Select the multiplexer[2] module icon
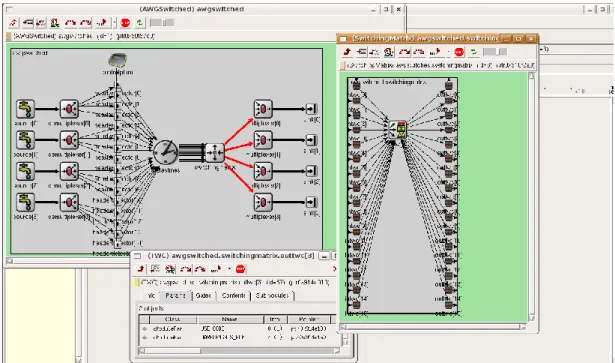 point(263,171)
